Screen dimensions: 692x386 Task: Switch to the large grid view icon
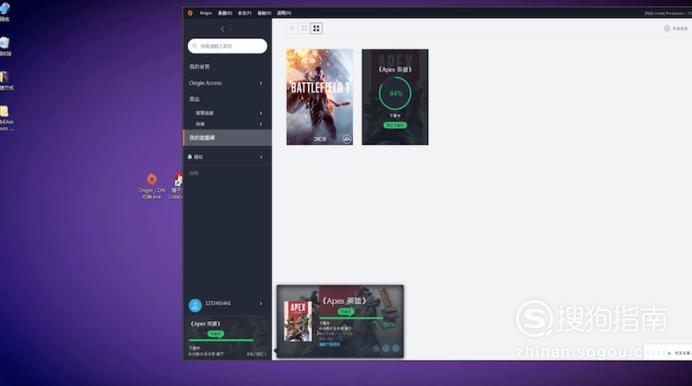316,28
